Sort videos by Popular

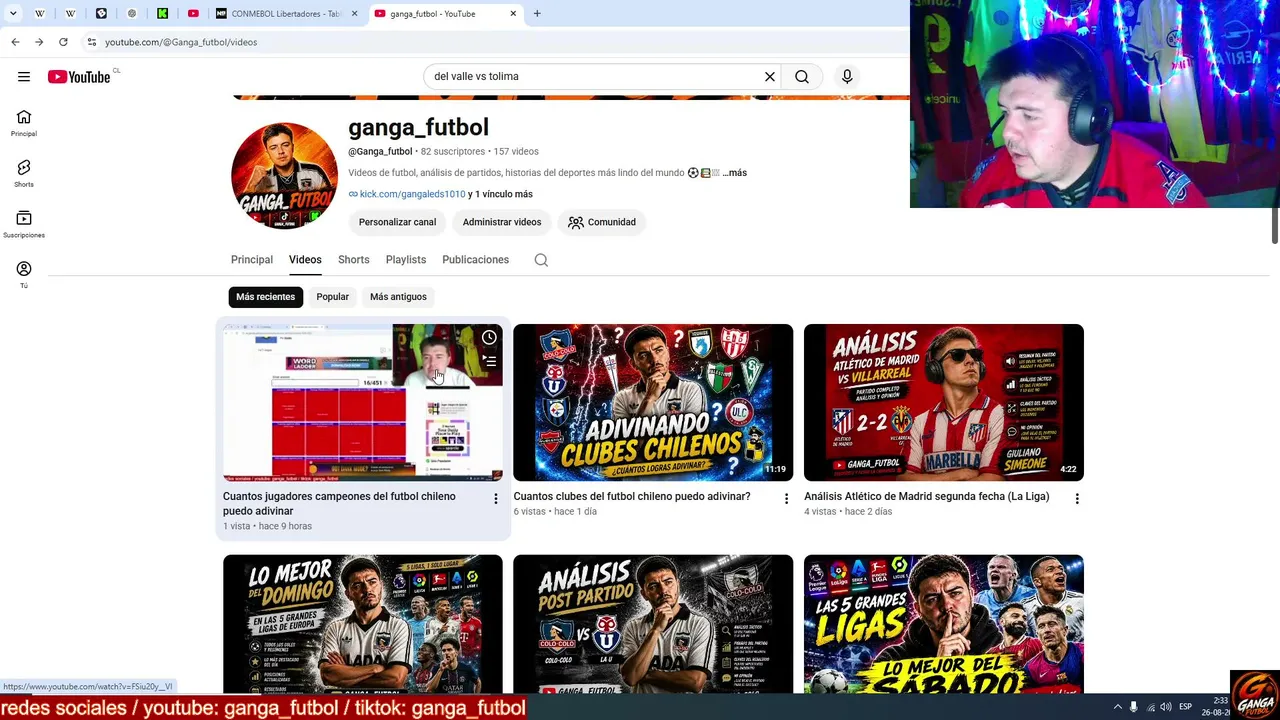click(x=333, y=297)
